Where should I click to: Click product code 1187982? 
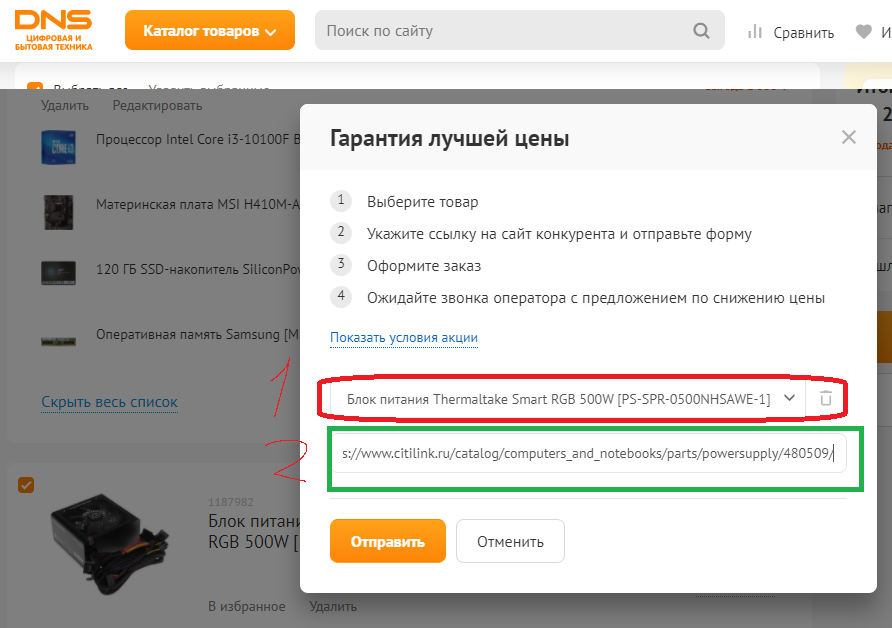pos(231,502)
